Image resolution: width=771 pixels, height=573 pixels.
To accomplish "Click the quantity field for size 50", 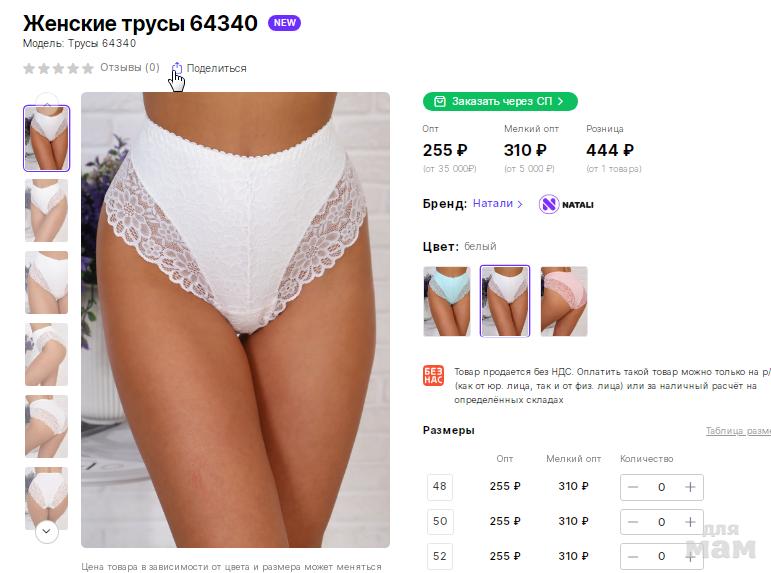I will 661,522.
